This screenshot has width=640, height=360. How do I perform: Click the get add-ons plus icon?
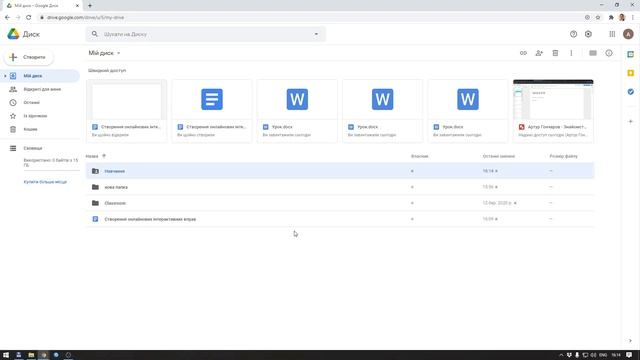click(x=631, y=121)
